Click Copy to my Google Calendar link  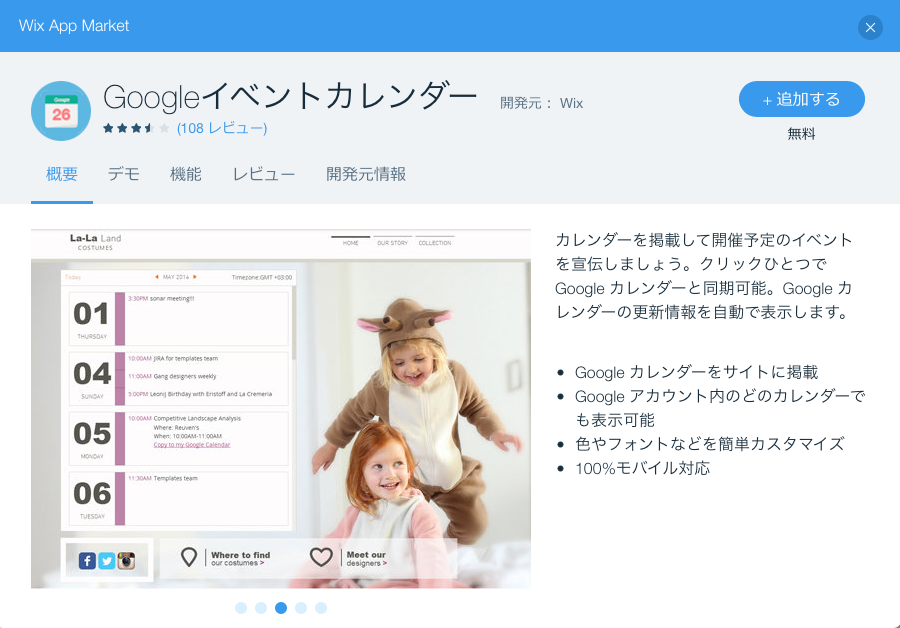[192, 445]
